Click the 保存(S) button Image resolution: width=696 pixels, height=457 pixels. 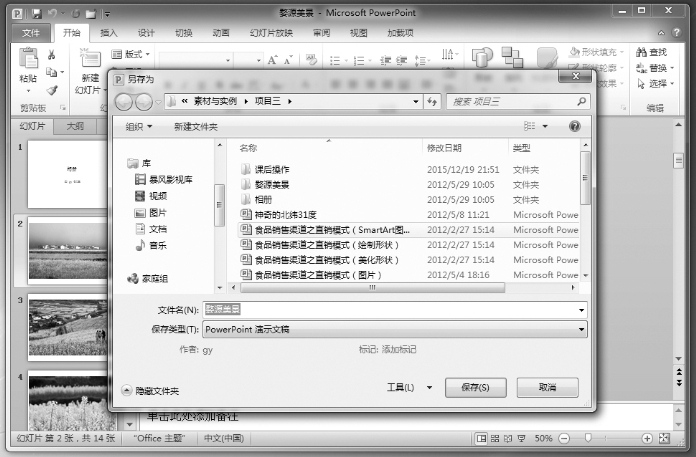(x=475, y=387)
